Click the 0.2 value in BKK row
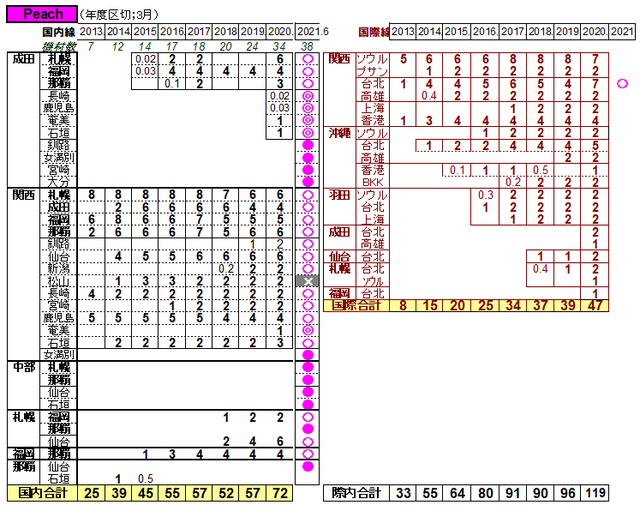The width and height of the screenshot is (640, 511). point(513,182)
